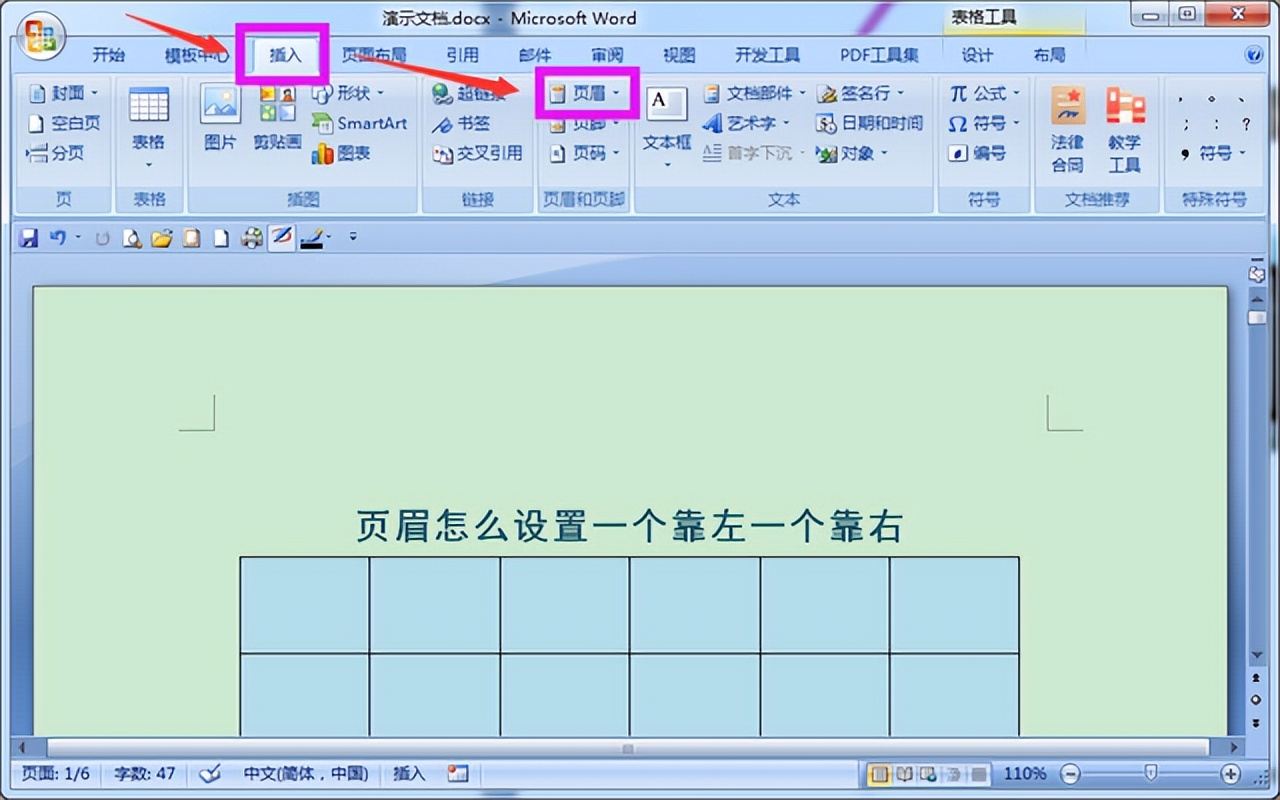Insert a bookmark (书签)
Screen dimensions: 1280x800
tap(461, 124)
